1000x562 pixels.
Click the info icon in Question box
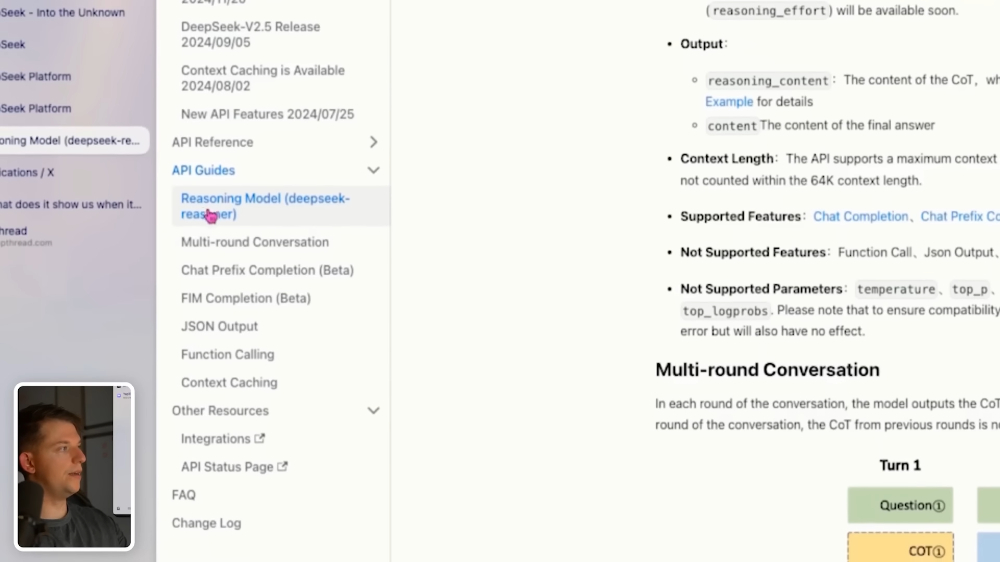point(939,506)
